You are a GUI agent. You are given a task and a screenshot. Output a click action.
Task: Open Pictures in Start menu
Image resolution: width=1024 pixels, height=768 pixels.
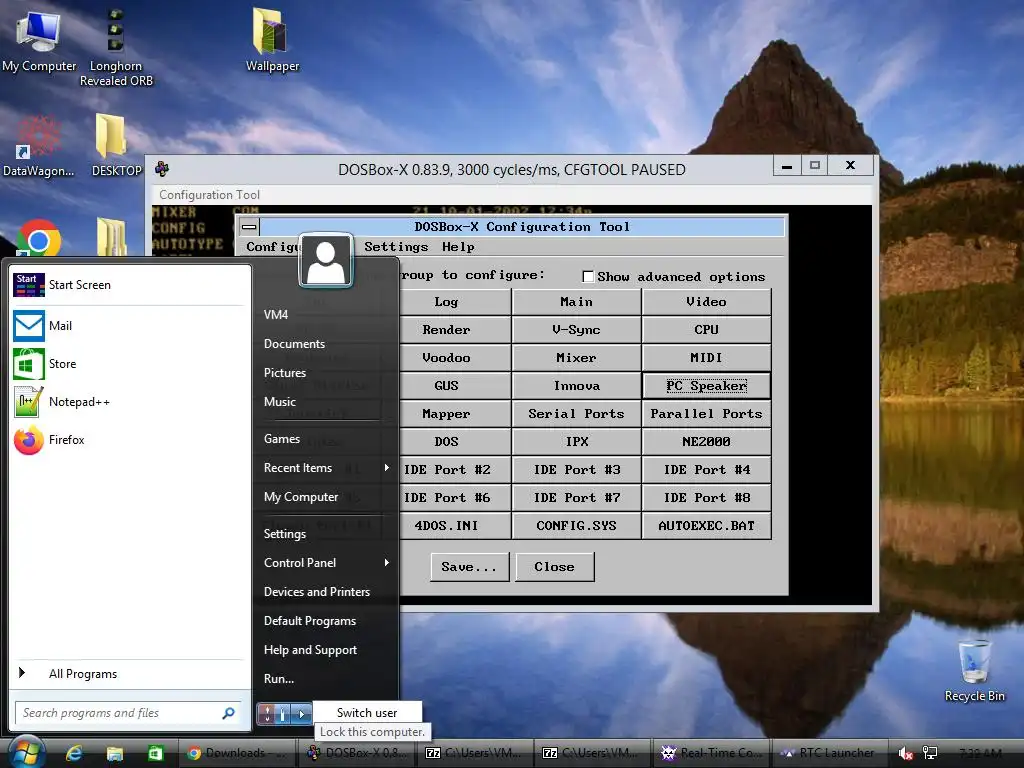coord(285,373)
